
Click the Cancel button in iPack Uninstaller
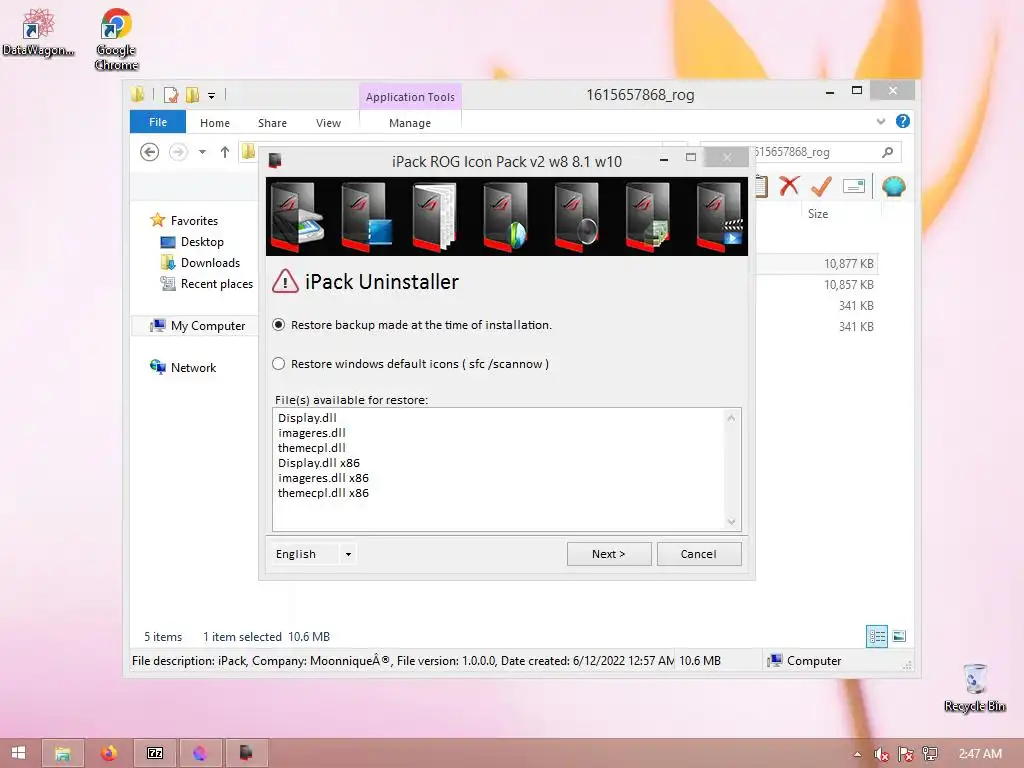[x=699, y=554]
